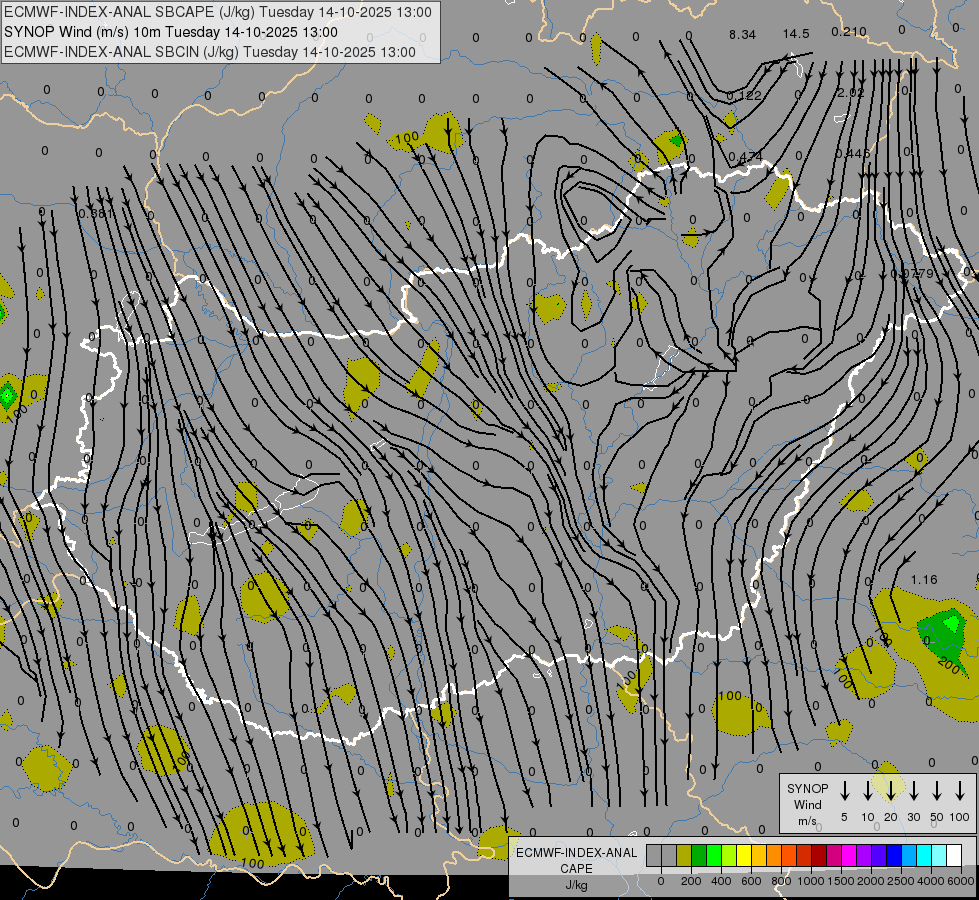This screenshot has height=900, width=979.
Task: Pick the dark red CAPE legend swatch
Action: (x=819, y=855)
